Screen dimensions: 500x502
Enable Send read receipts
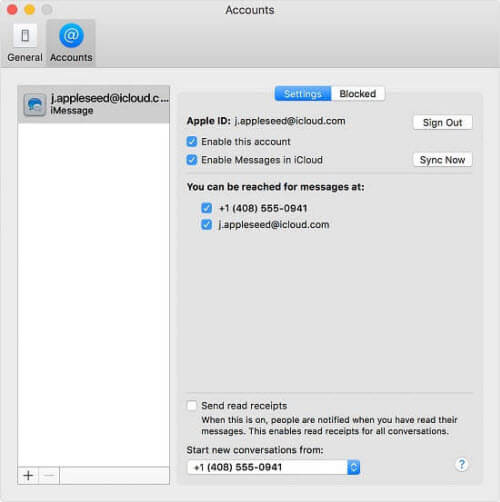click(192, 406)
